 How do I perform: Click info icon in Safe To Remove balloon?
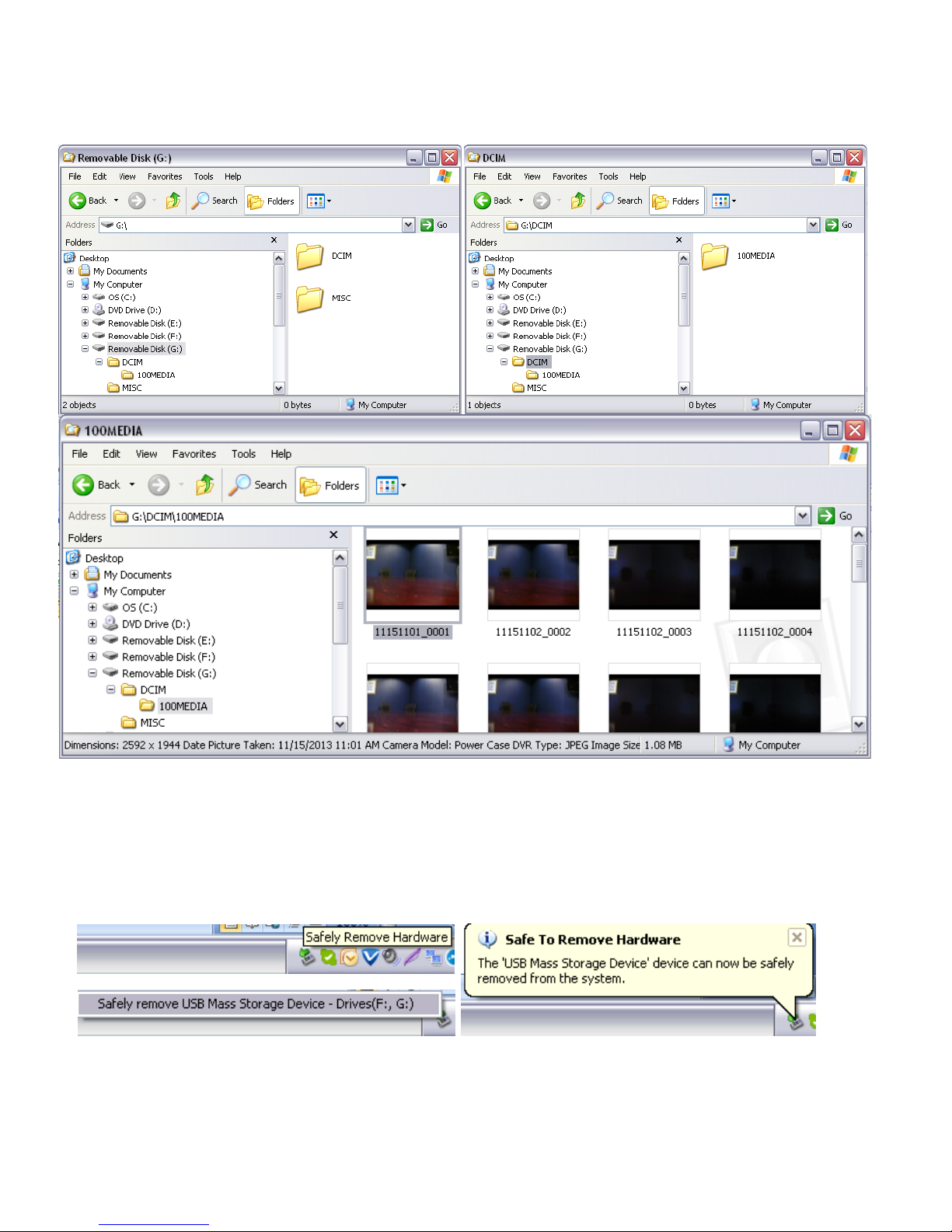[487, 939]
